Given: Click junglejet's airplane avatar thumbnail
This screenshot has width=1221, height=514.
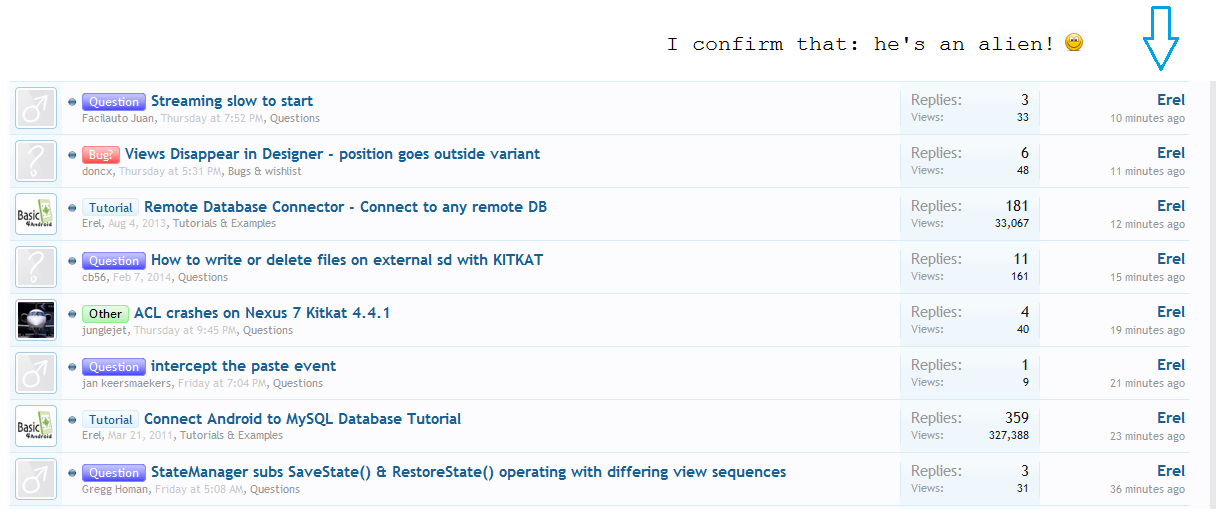Looking at the screenshot, I should pyautogui.click(x=36, y=320).
